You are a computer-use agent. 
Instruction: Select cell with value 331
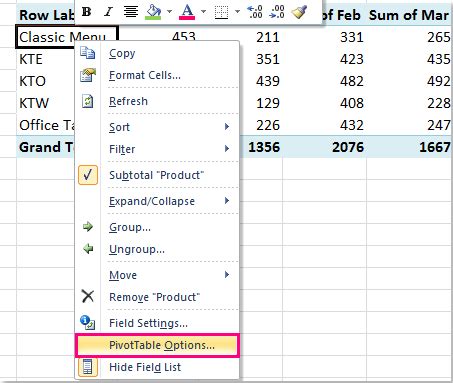324,37
